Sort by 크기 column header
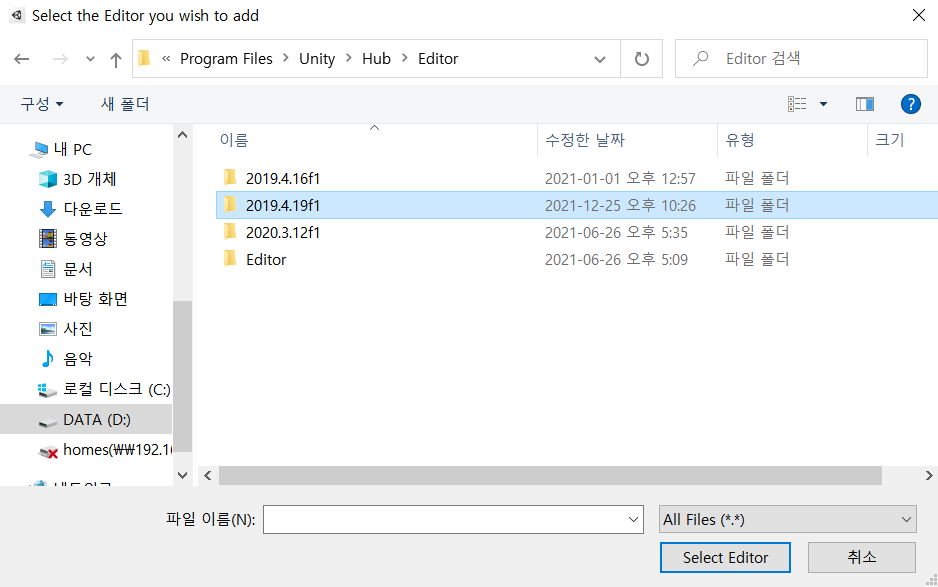 click(890, 140)
